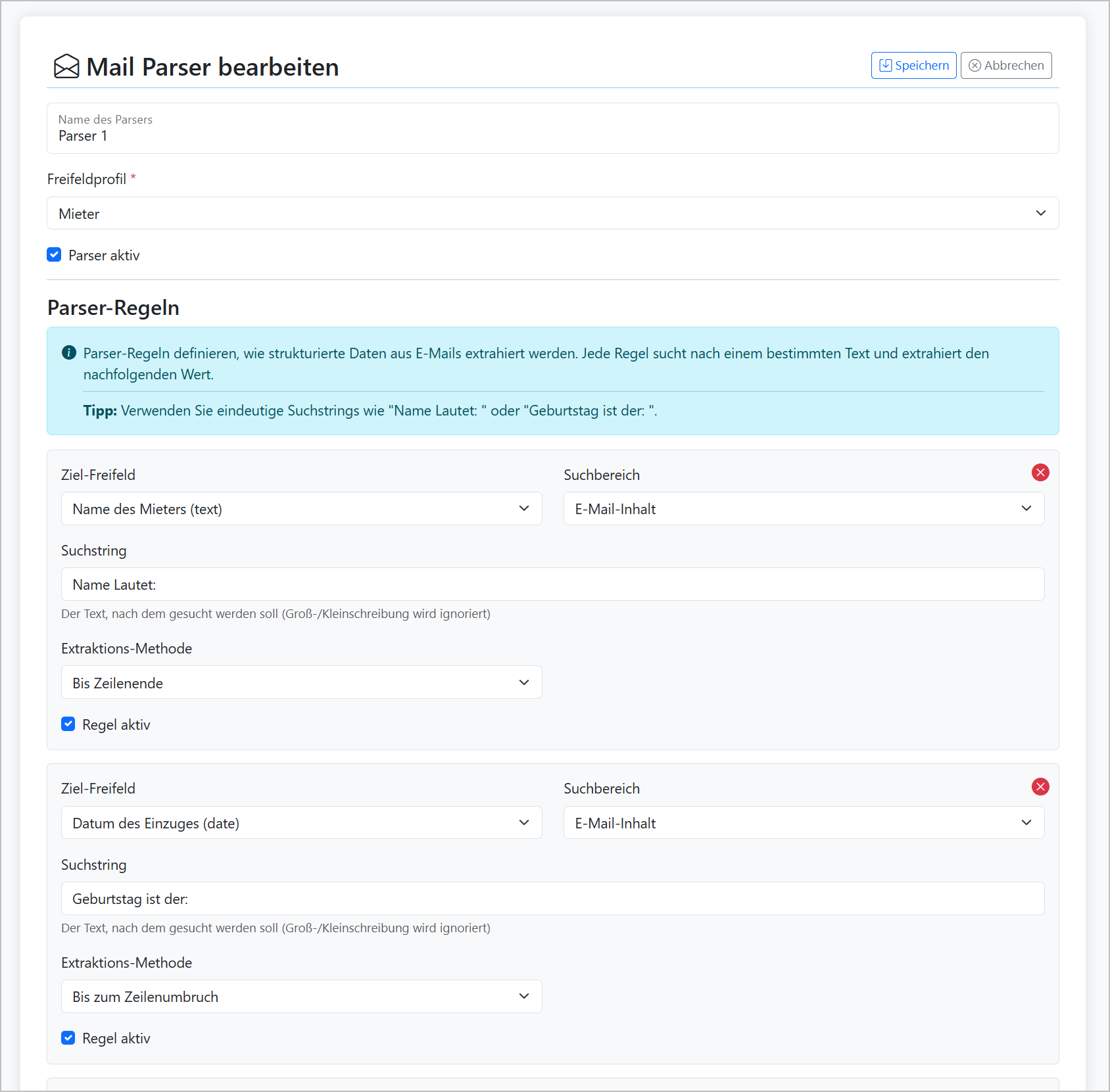Click the cancel icon inside the Abbrechen button

coord(976,65)
